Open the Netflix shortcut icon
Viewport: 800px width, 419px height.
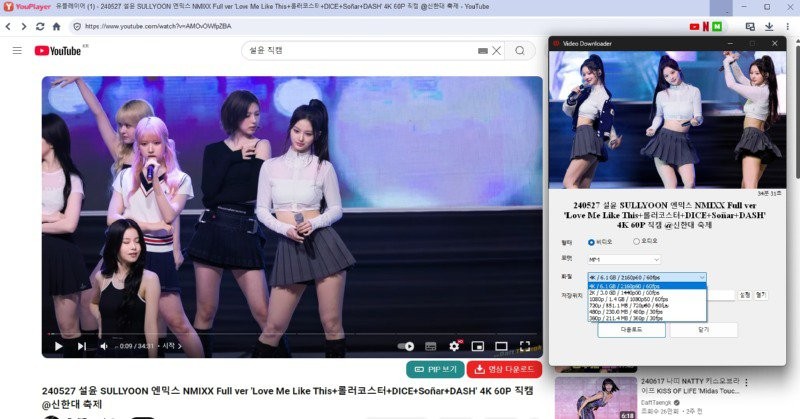(x=706, y=27)
